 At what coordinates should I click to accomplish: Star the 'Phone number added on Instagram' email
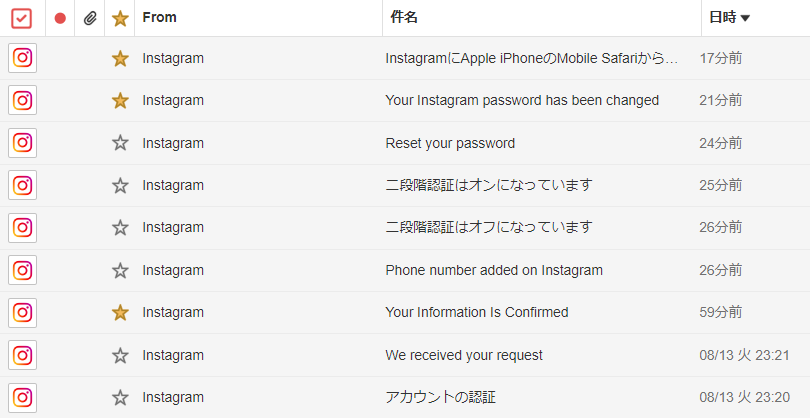point(121,270)
